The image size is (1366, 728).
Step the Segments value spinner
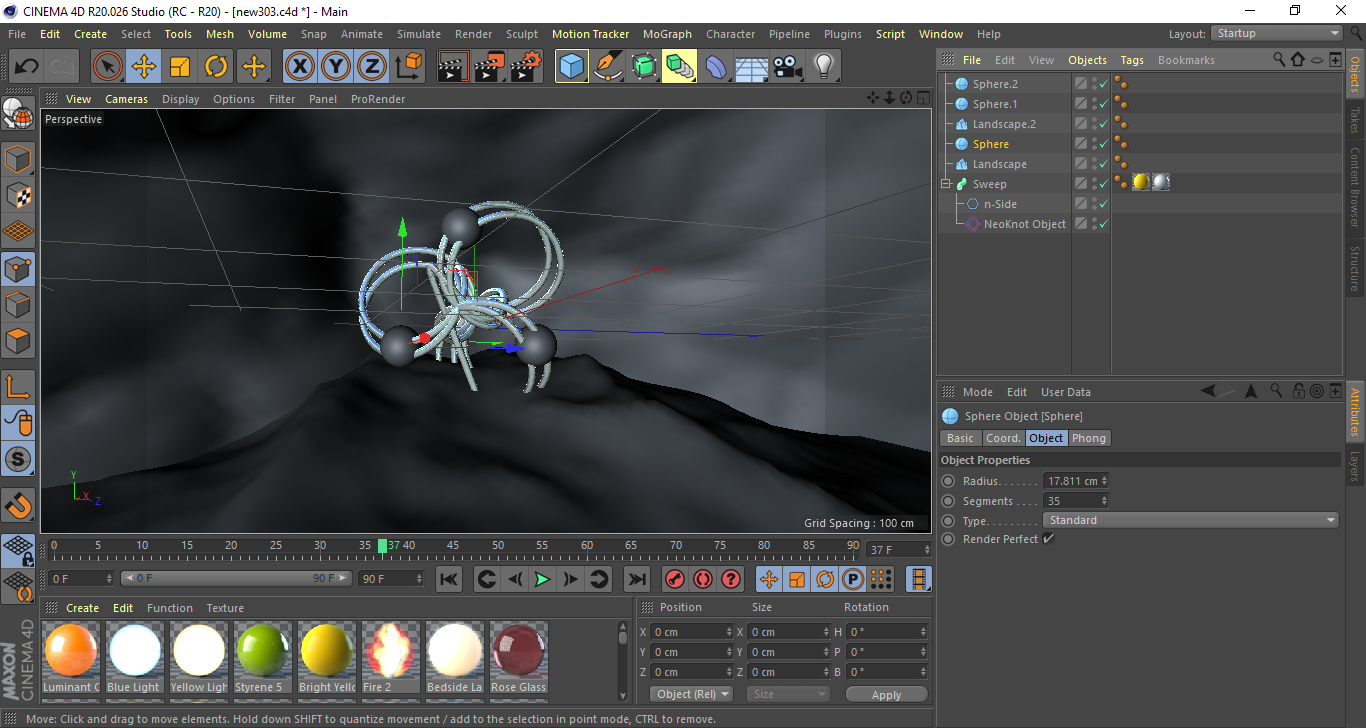[1104, 501]
